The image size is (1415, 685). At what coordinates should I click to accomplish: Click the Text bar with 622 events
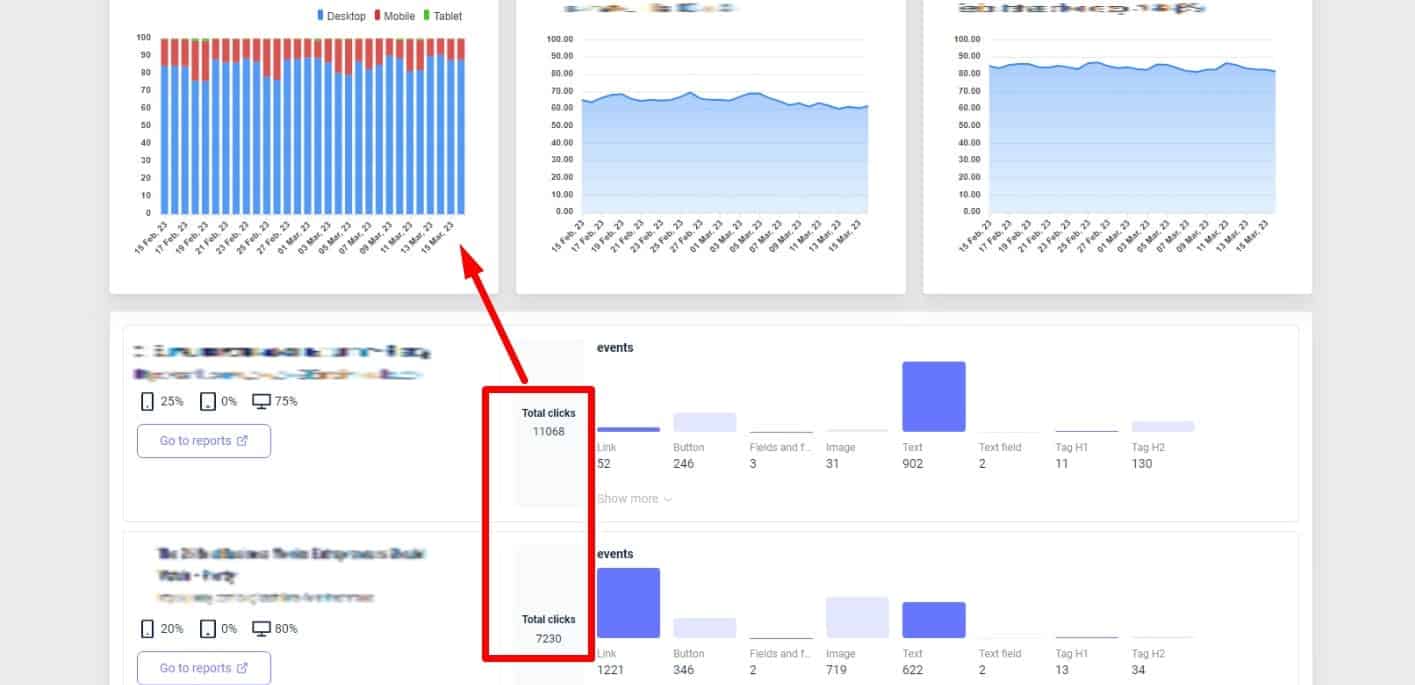pyautogui.click(x=933, y=620)
